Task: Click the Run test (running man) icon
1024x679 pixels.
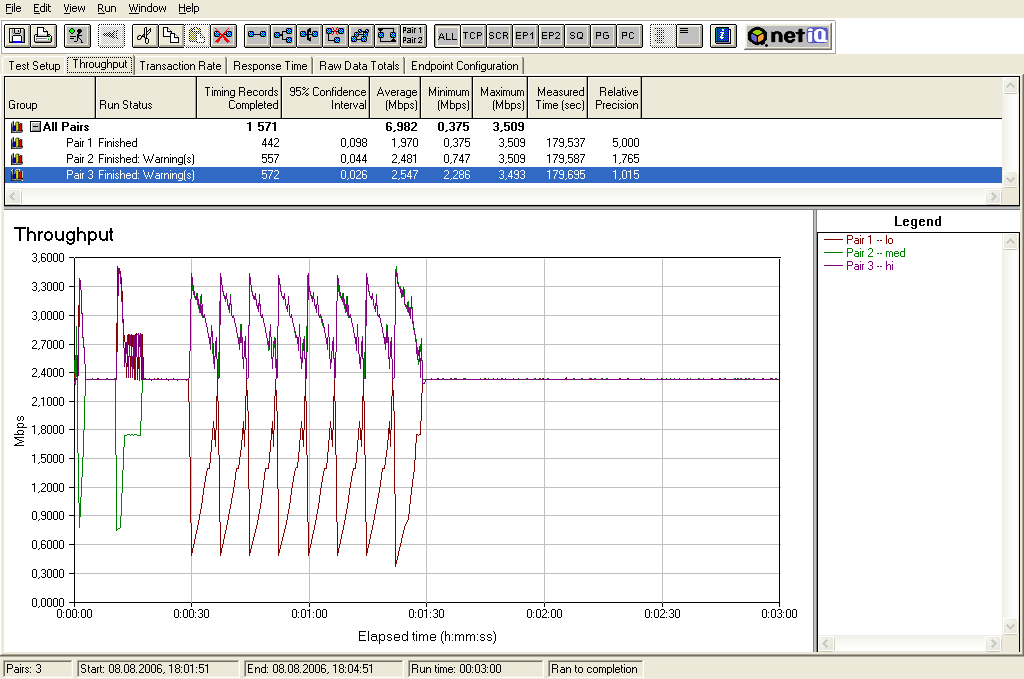Action: 76,36
